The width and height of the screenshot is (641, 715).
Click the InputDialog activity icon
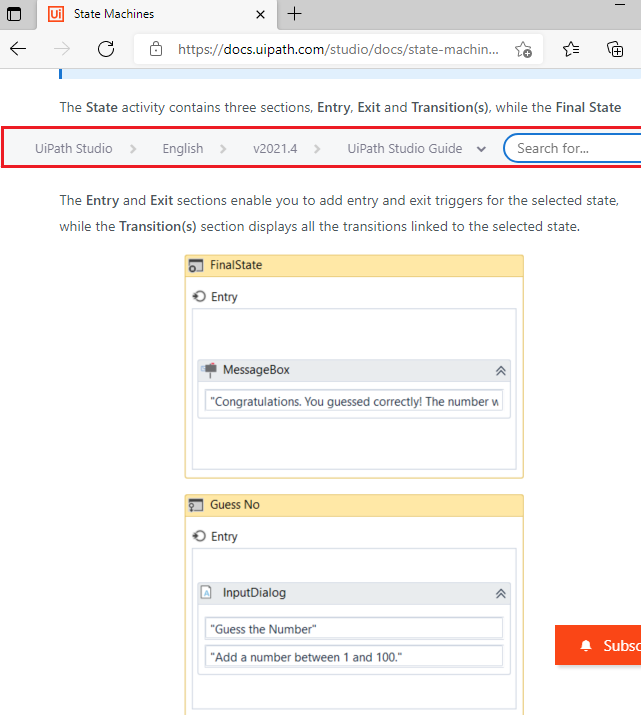tap(207, 592)
